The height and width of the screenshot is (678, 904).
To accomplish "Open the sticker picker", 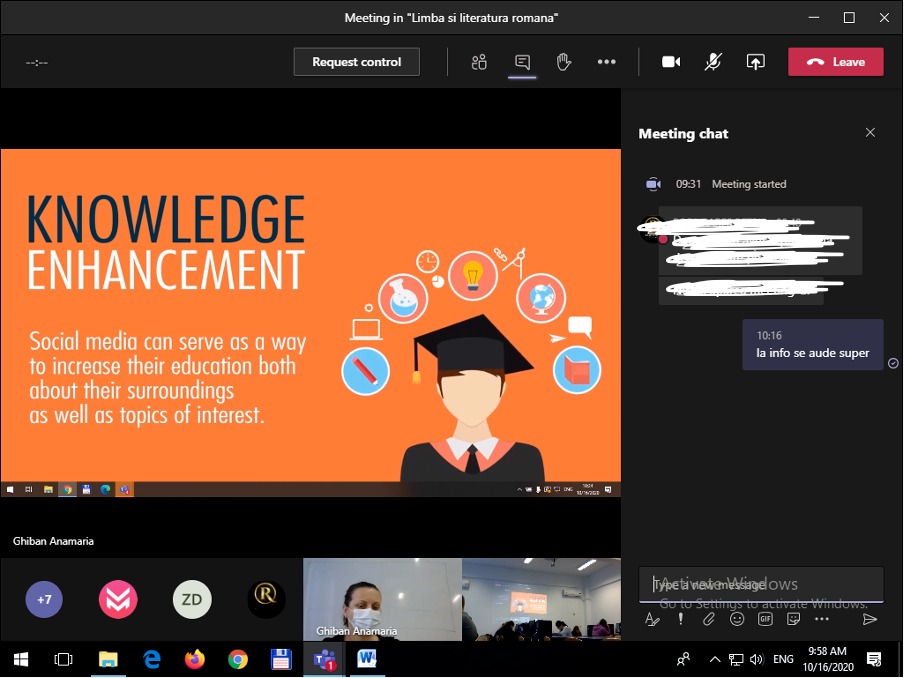I will 794,619.
